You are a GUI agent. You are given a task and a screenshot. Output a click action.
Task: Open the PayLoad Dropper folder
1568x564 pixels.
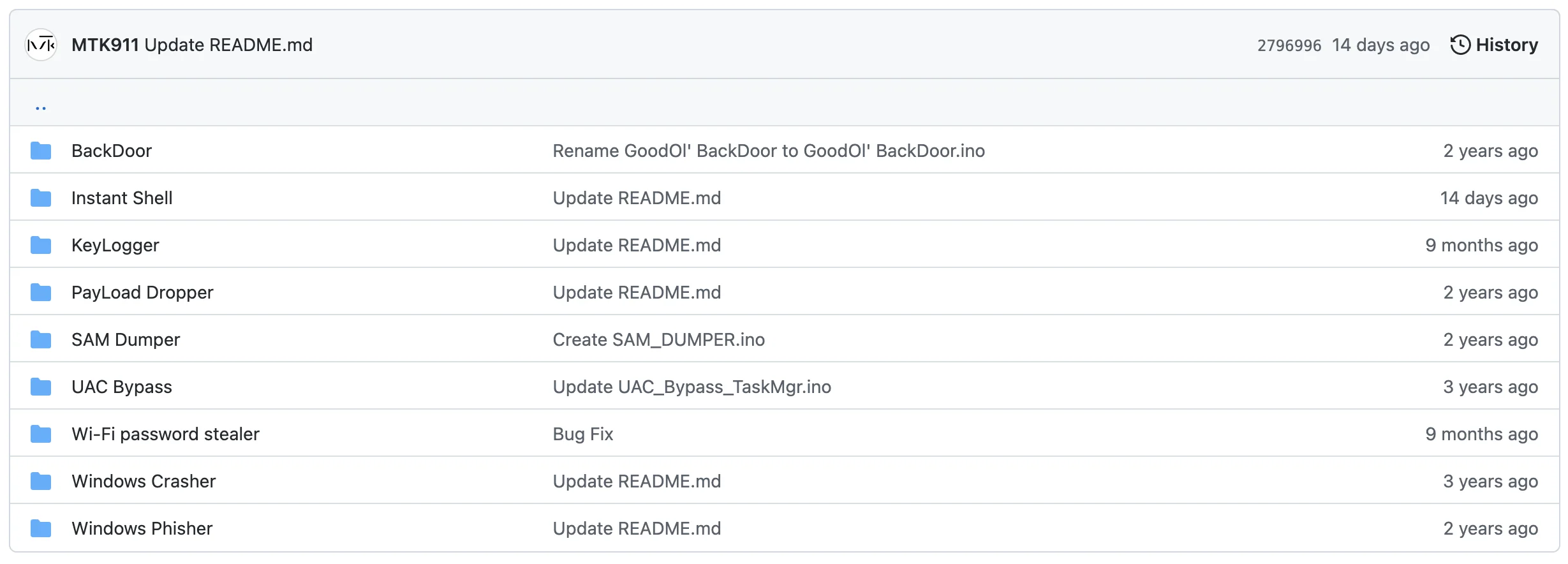pos(142,292)
